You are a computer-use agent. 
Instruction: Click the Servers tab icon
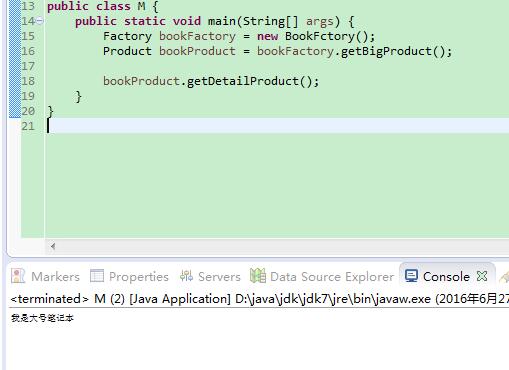point(186,276)
